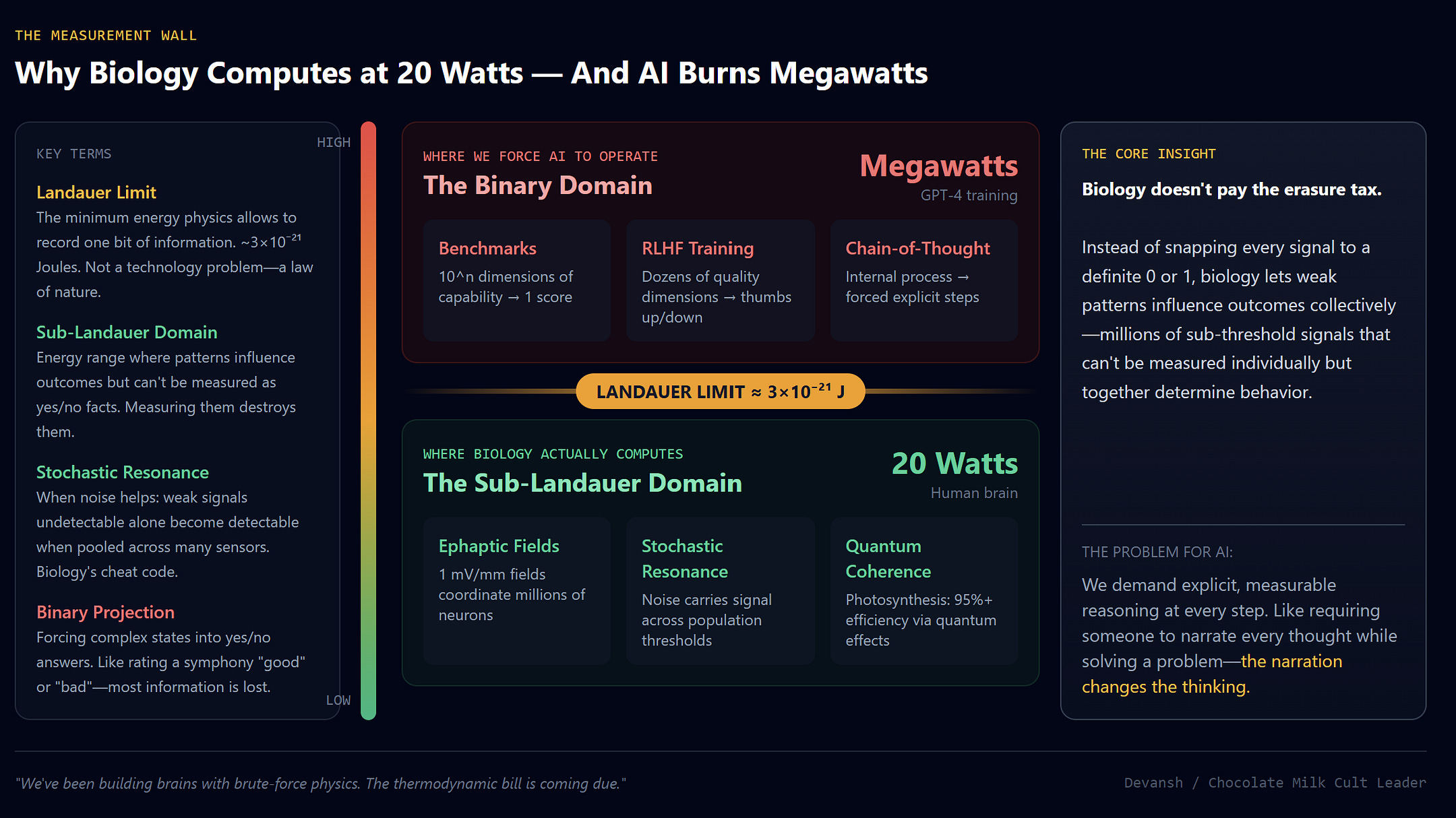Click the Quantum Coherence card
Viewport: 1456px width, 818px height.
pyautogui.click(x=923, y=590)
